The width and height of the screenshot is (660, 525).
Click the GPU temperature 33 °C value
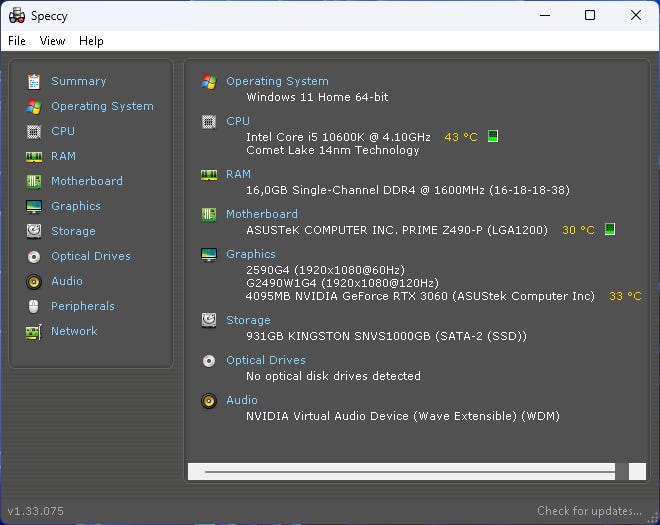pyautogui.click(x=625, y=296)
